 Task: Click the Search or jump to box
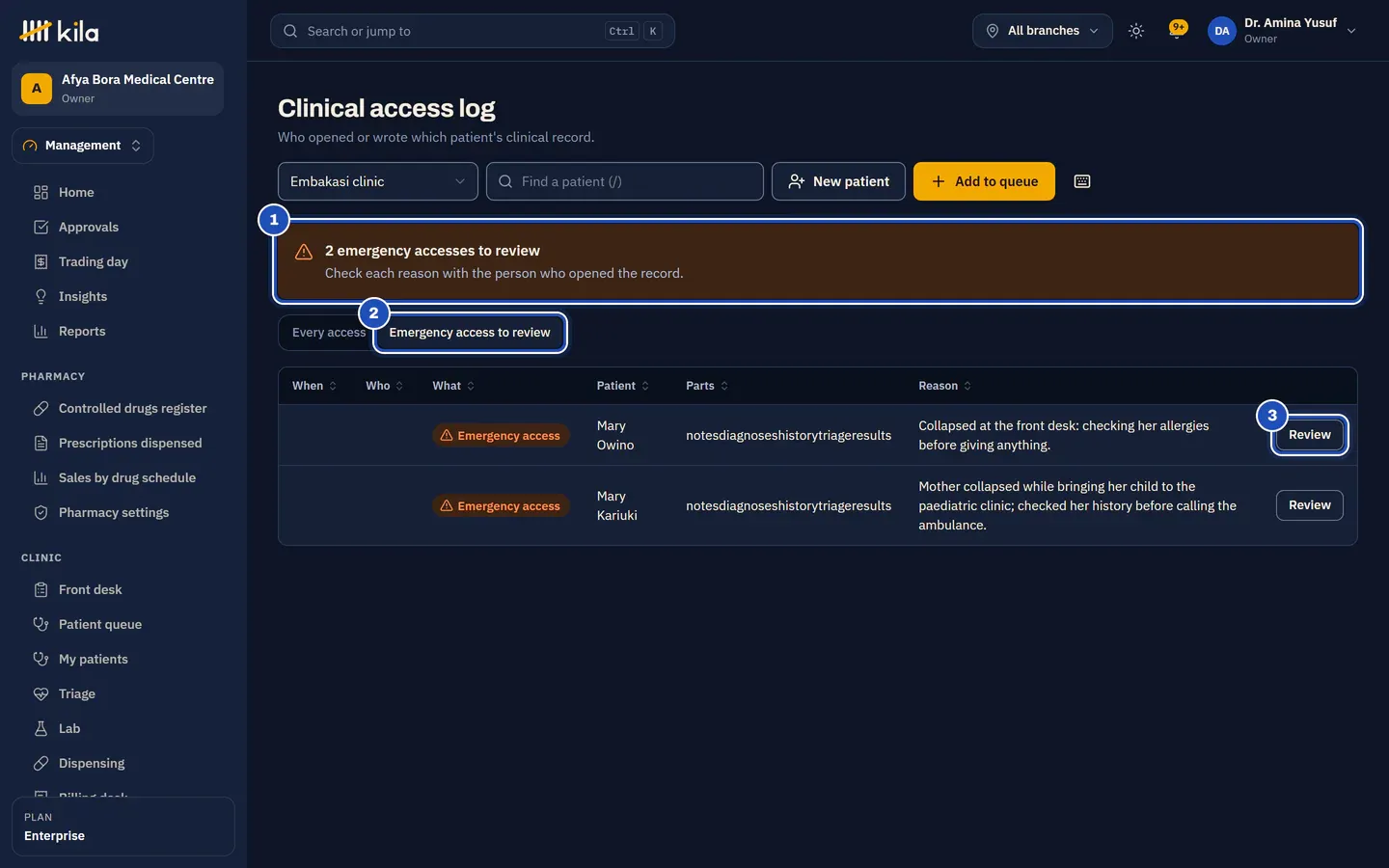[x=473, y=31]
